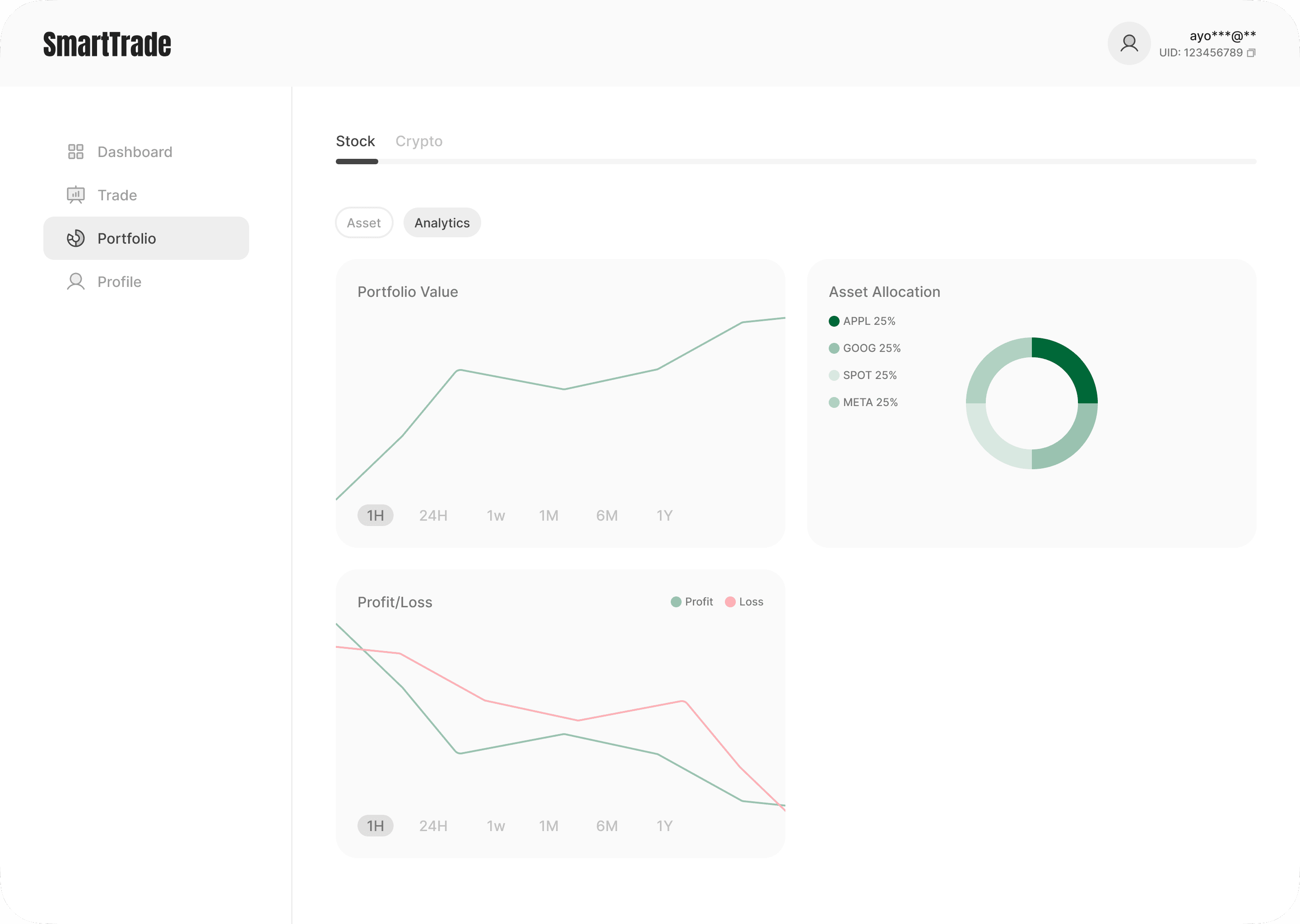
Task: Select the Stock tab
Action: click(x=355, y=141)
